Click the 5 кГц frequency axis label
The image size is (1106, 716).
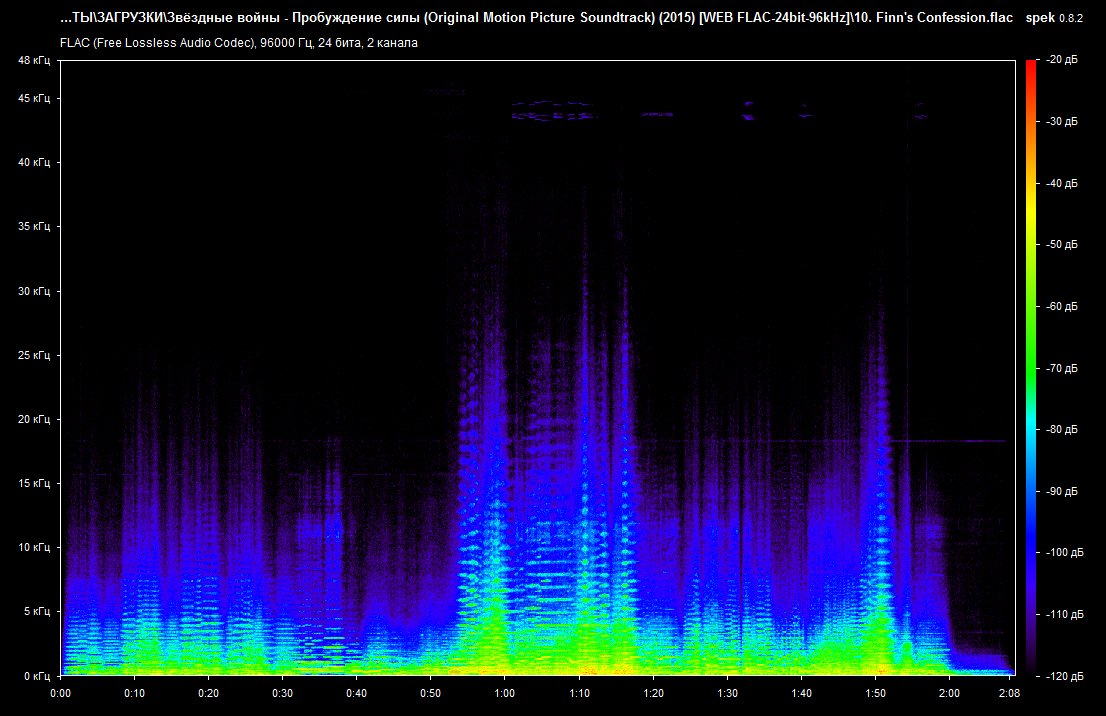(x=36, y=611)
